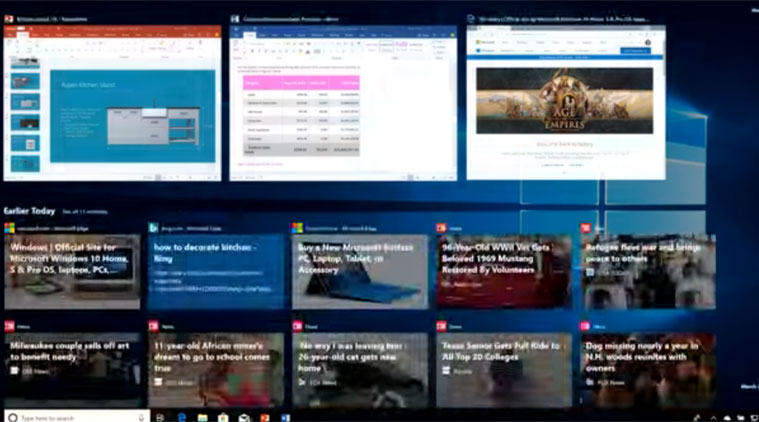
Task: Click the Edge icon on the taskbar
Action: click(183, 416)
